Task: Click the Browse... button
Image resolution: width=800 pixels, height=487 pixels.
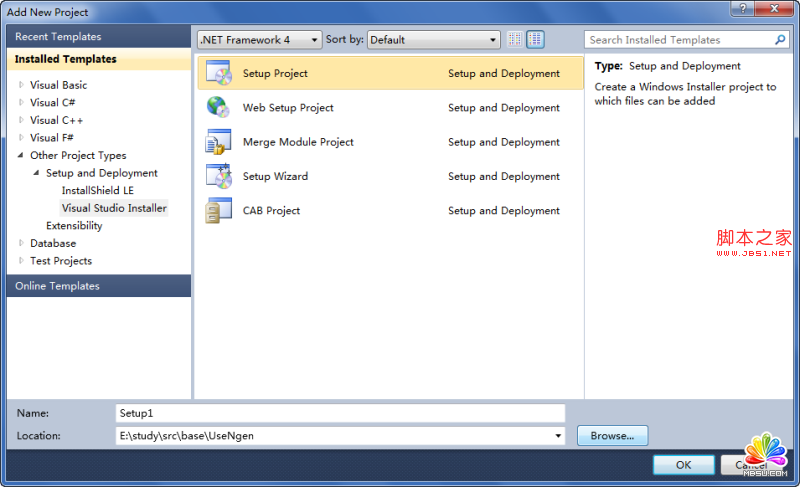Action: click(x=612, y=436)
